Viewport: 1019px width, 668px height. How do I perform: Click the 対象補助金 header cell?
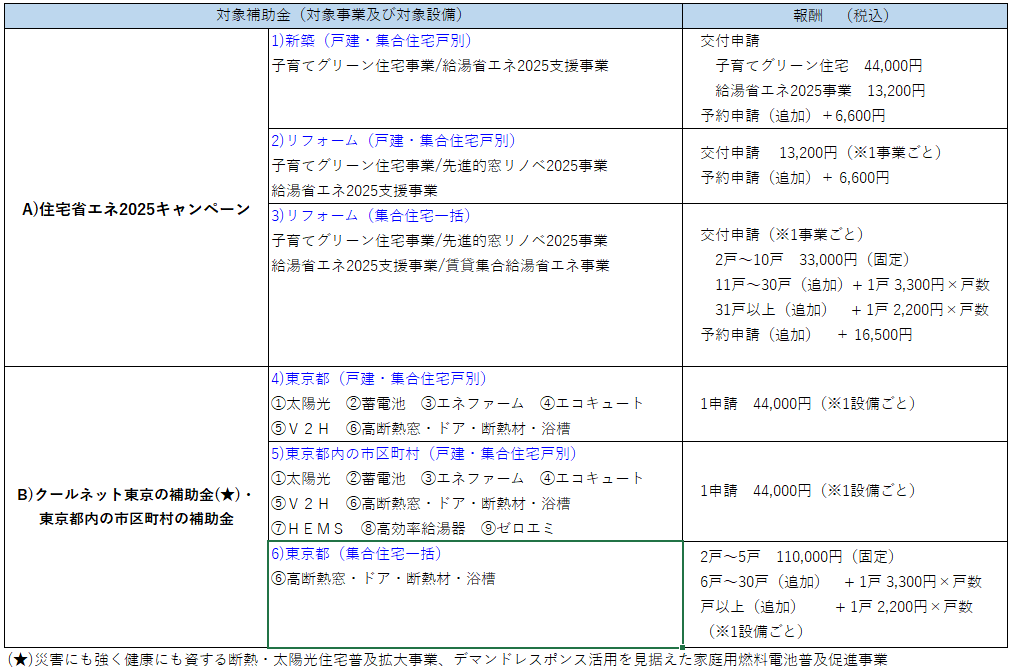click(340, 16)
